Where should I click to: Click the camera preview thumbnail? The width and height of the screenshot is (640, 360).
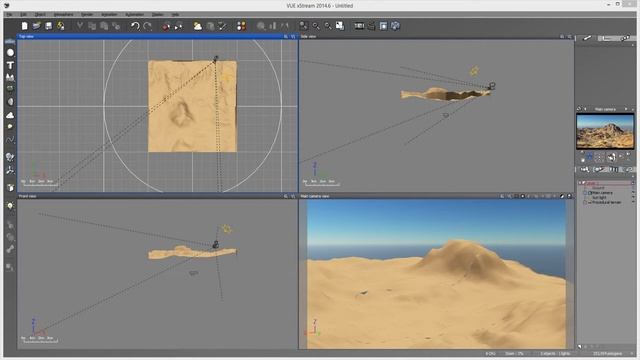[605, 131]
